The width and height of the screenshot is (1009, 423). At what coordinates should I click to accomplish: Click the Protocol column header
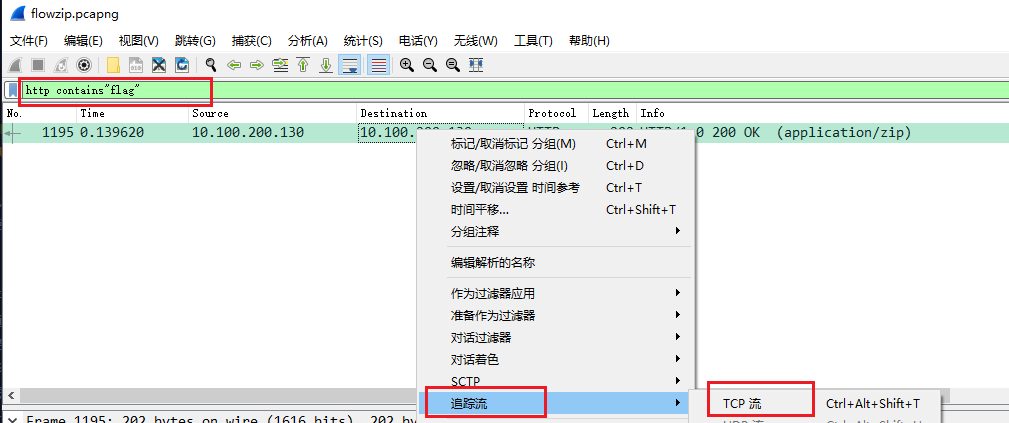pos(552,113)
